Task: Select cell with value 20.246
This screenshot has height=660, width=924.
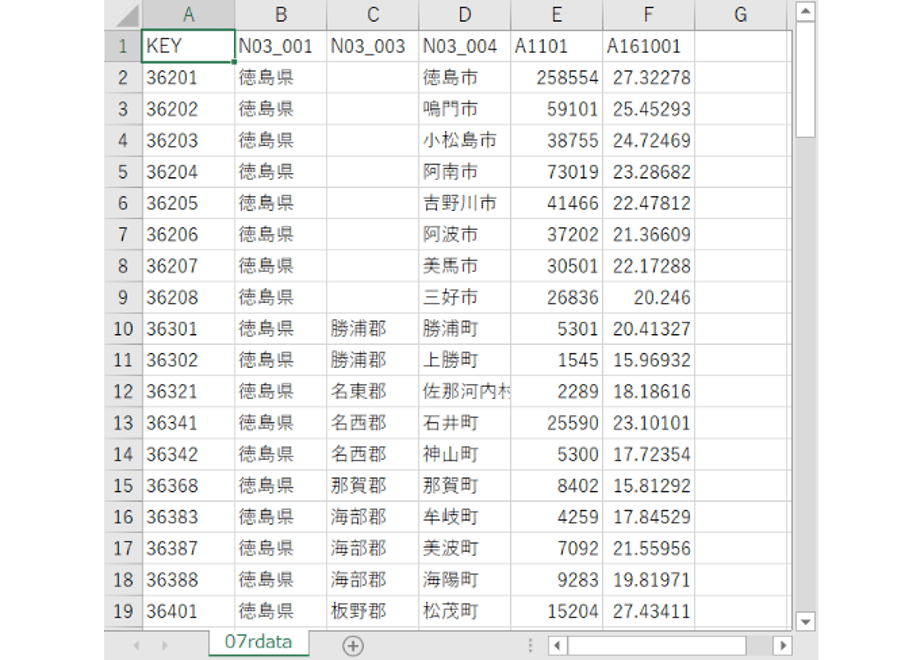Action: [648, 297]
